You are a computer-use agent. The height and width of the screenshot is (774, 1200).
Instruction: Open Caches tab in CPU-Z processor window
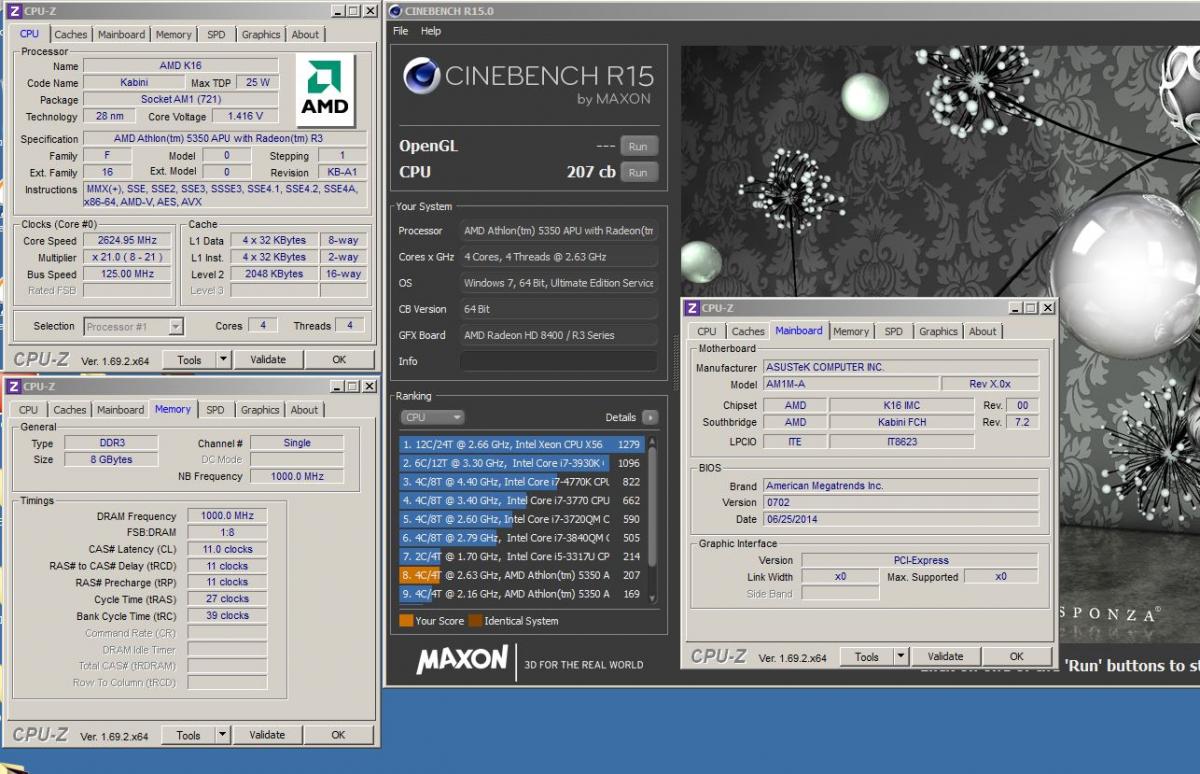[x=71, y=34]
